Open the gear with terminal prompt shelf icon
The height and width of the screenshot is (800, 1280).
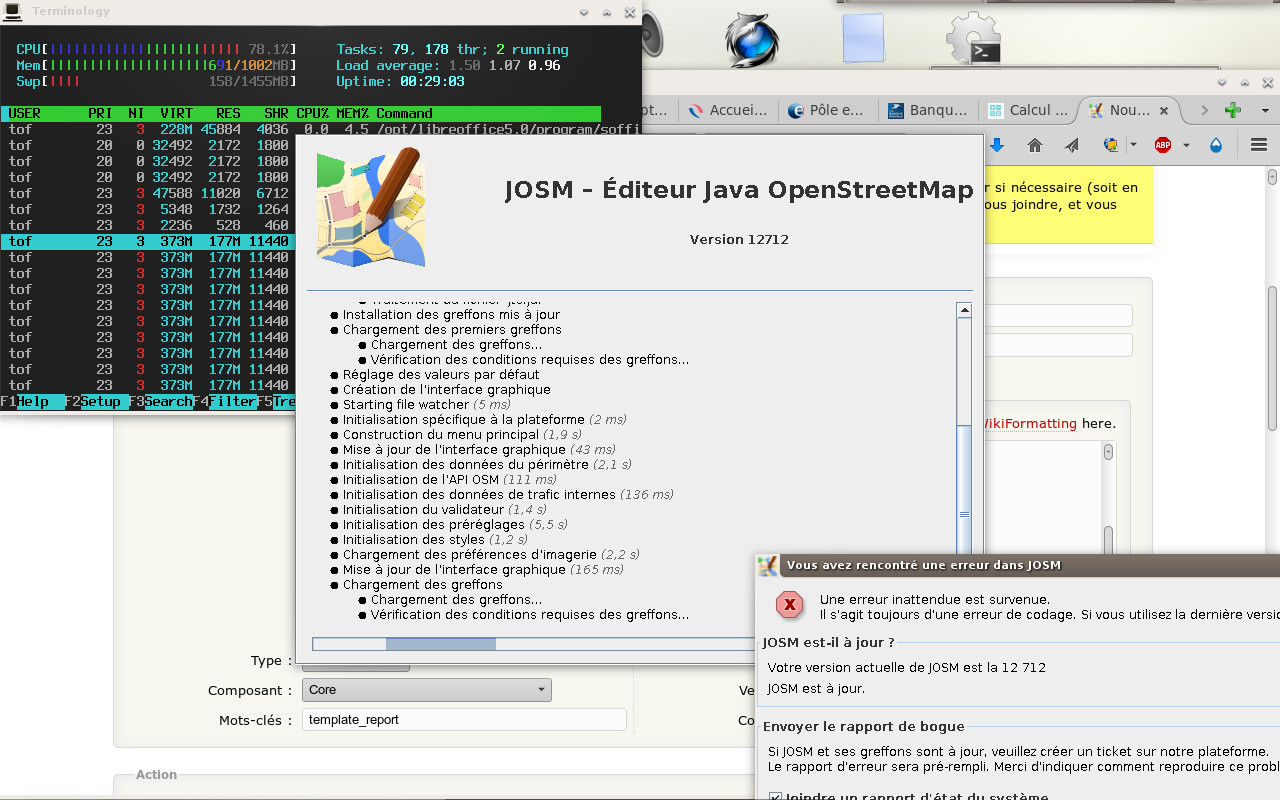click(973, 40)
